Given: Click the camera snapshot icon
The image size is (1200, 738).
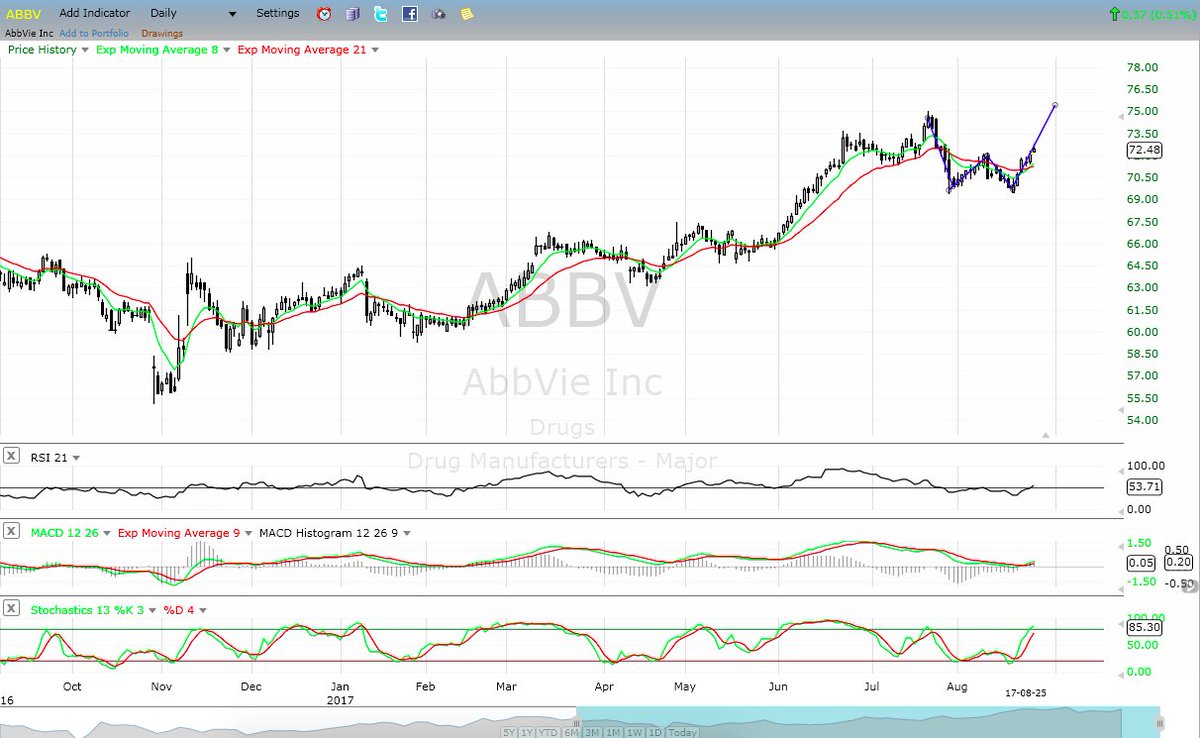Looking at the screenshot, I should point(439,15).
